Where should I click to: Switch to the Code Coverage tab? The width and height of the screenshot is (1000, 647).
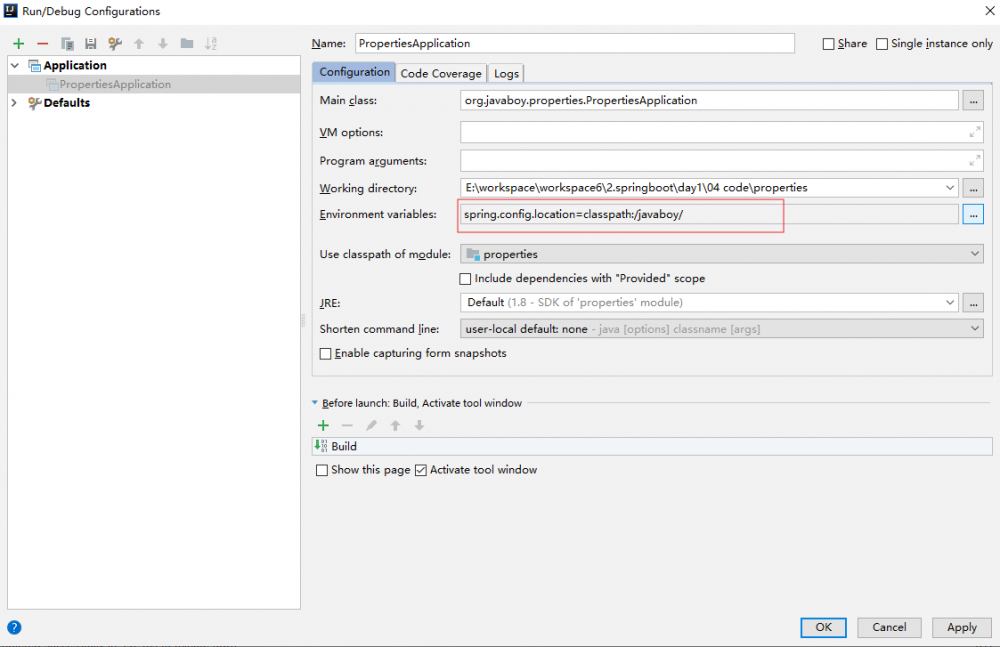(x=440, y=72)
